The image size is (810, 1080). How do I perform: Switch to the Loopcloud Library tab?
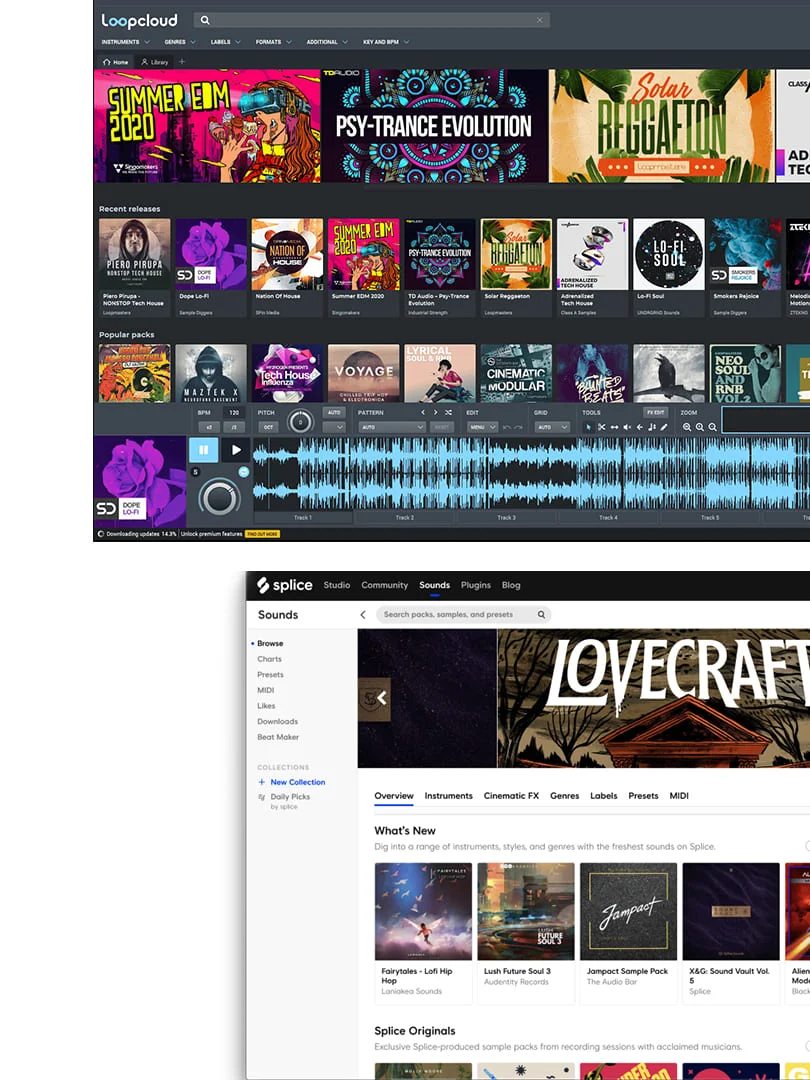tap(154, 62)
